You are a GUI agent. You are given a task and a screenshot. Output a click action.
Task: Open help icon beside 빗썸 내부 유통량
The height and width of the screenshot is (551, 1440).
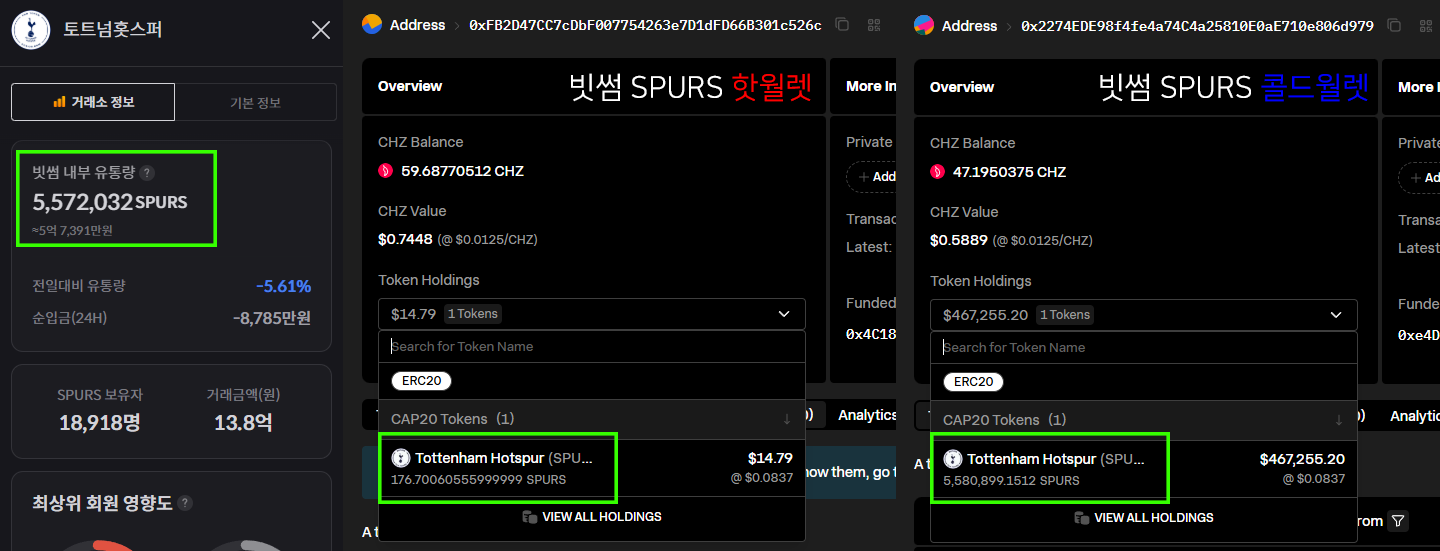(x=147, y=172)
